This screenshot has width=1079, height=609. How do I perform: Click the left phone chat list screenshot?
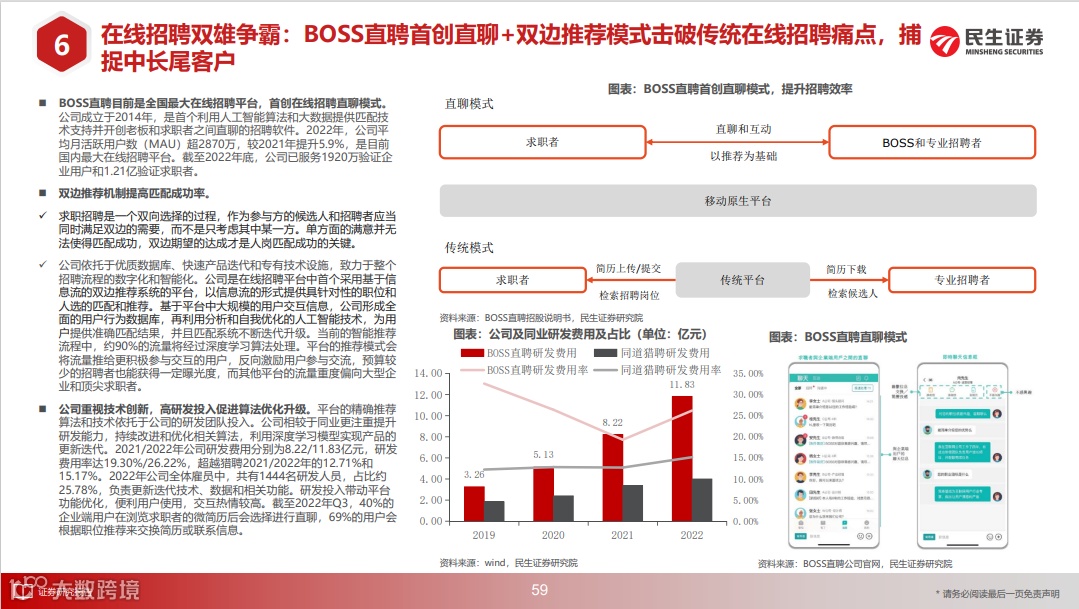pos(835,455)
